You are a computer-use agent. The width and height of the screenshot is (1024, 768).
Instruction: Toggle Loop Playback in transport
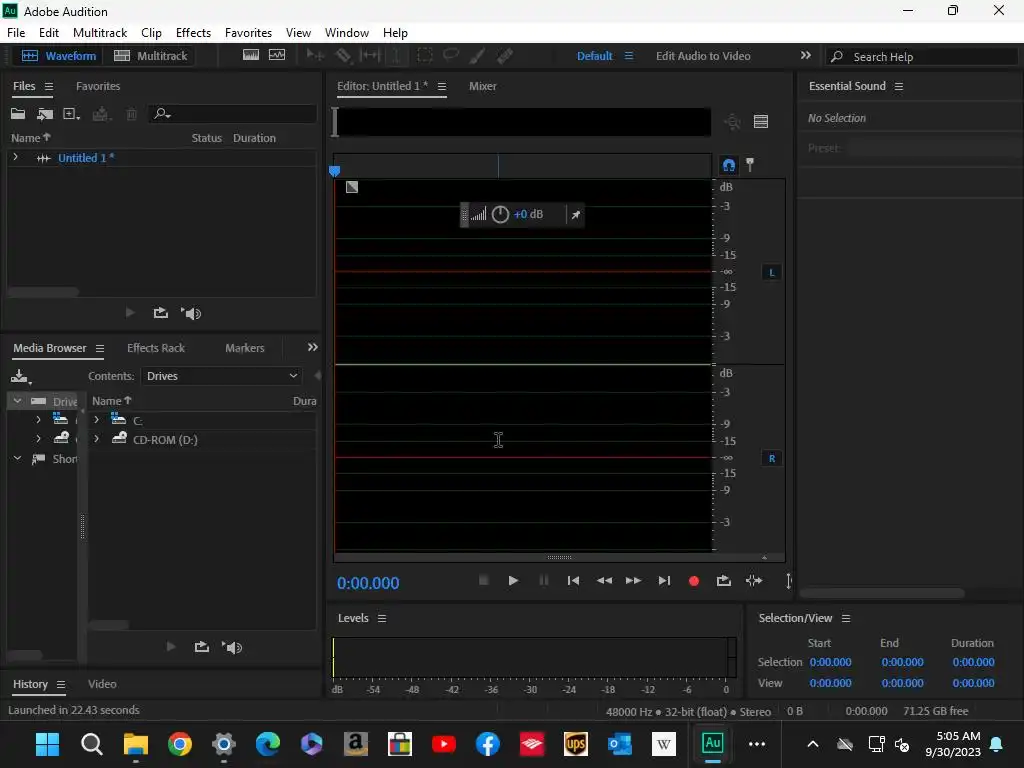click(724, 581)
